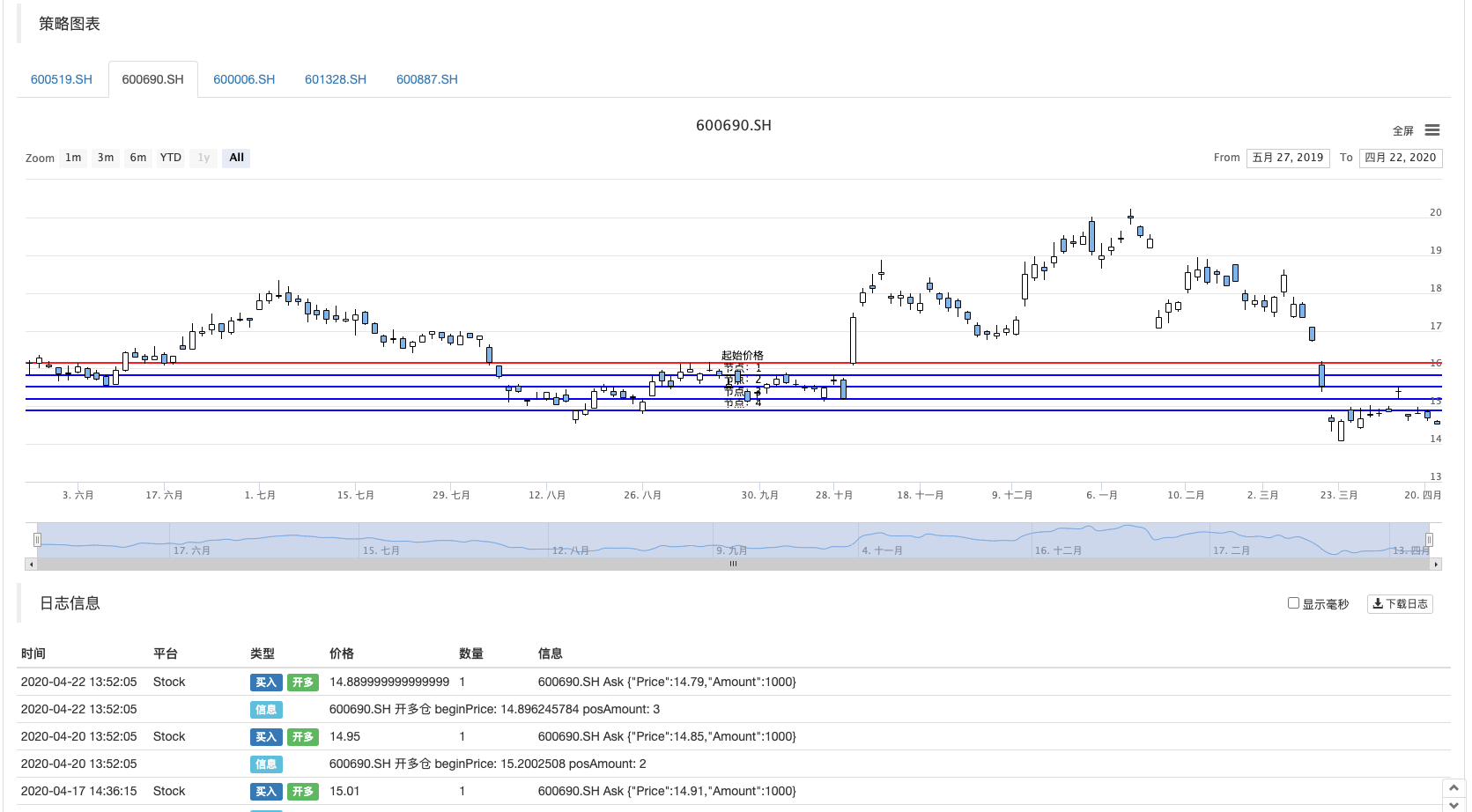Viewport: 1472px width, 812px height.
Task: Click info text with Price 14.85
Action: pos(667,736)
